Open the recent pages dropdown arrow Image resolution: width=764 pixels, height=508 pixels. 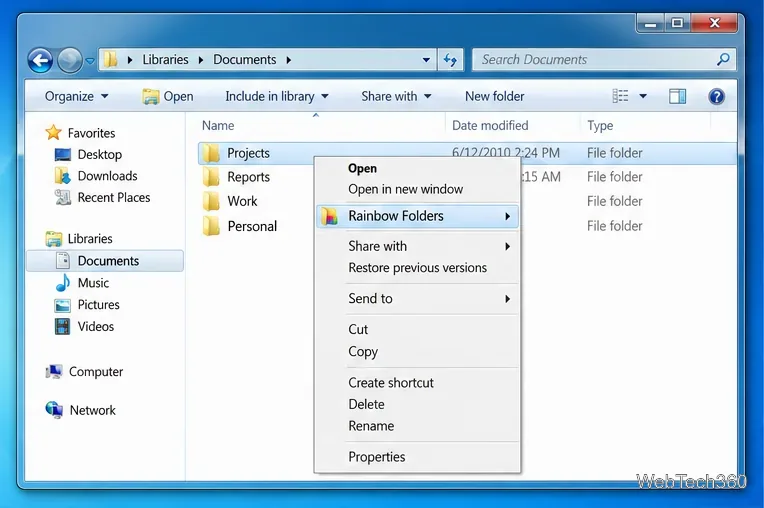click(90, 61)
